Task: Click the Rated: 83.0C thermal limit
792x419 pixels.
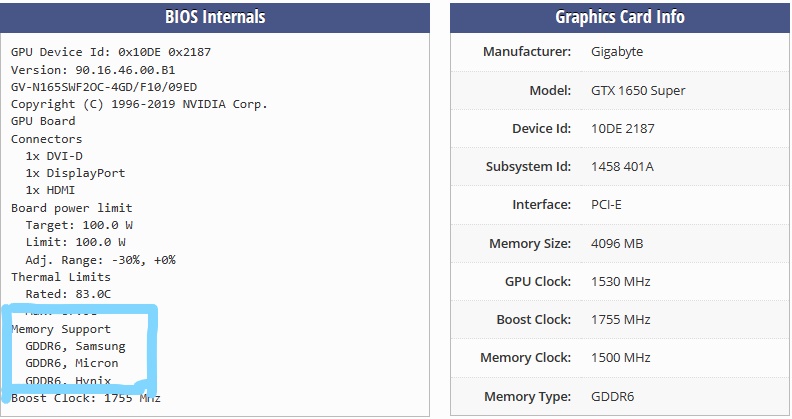Action: tap(68, 294)
